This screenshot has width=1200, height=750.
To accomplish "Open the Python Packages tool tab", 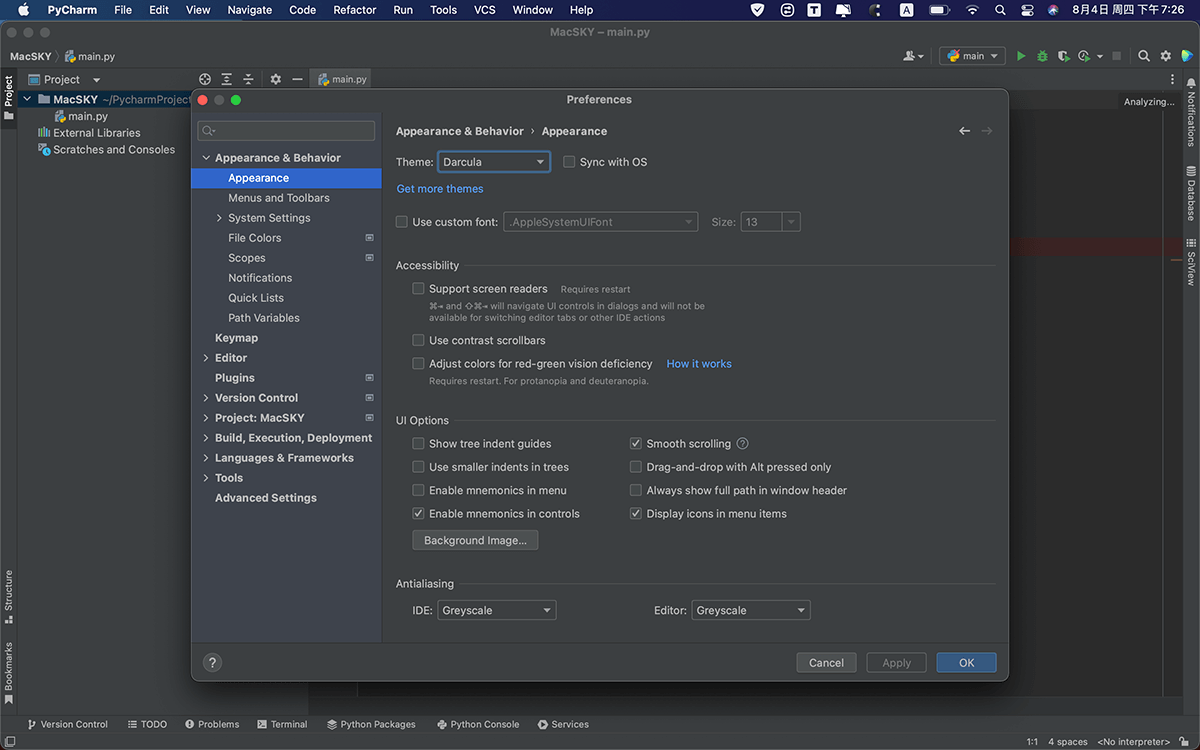I will point(369,724).
